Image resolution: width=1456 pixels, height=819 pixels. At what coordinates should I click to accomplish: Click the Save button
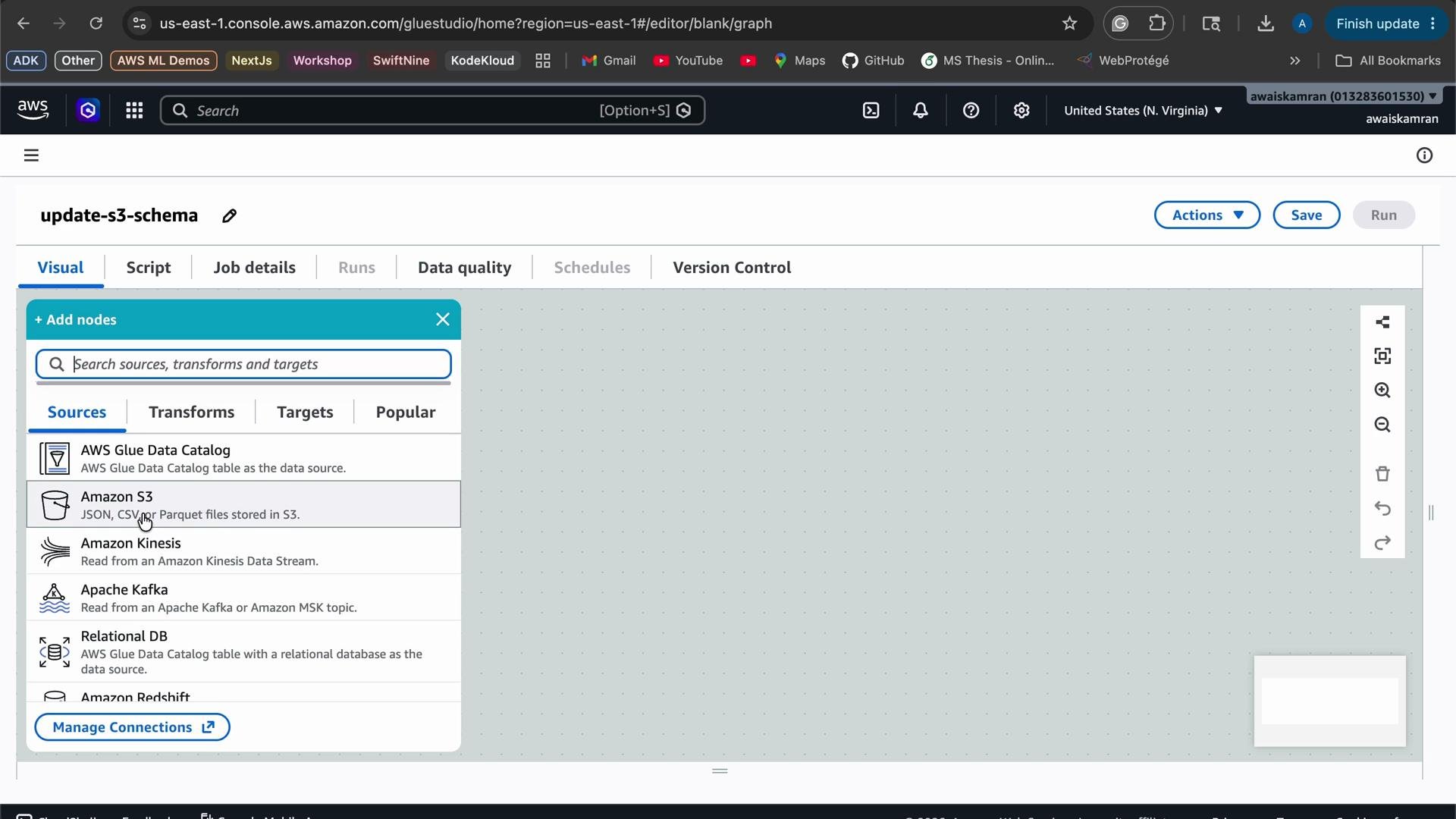1306,215
